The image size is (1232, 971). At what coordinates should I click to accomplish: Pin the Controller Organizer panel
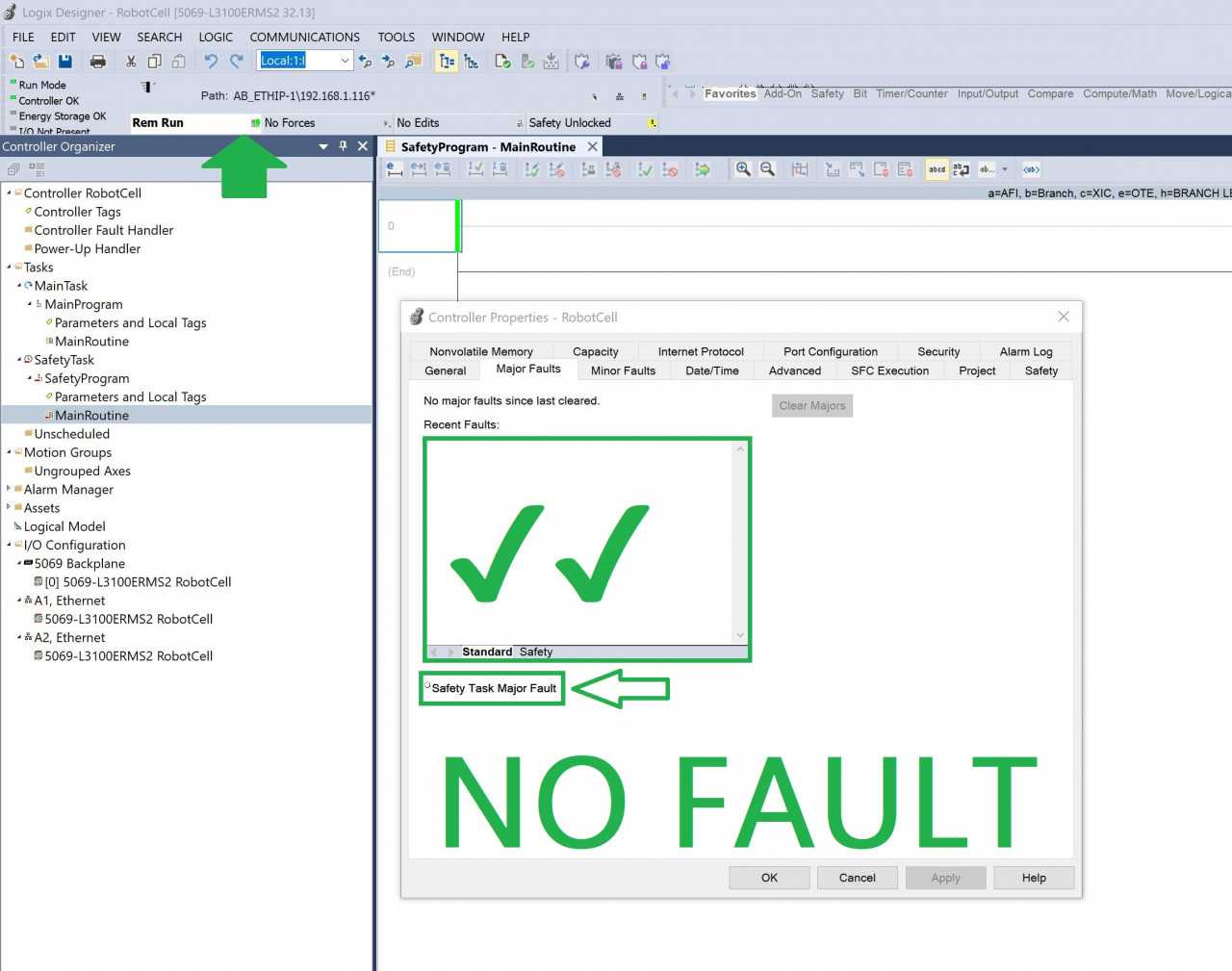[343, 146]
